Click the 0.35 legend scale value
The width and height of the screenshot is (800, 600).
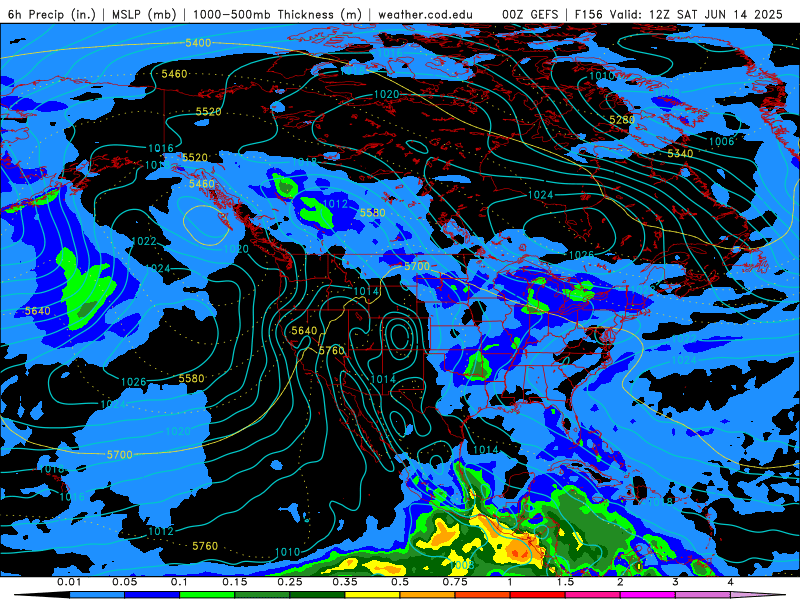[345, 582]
